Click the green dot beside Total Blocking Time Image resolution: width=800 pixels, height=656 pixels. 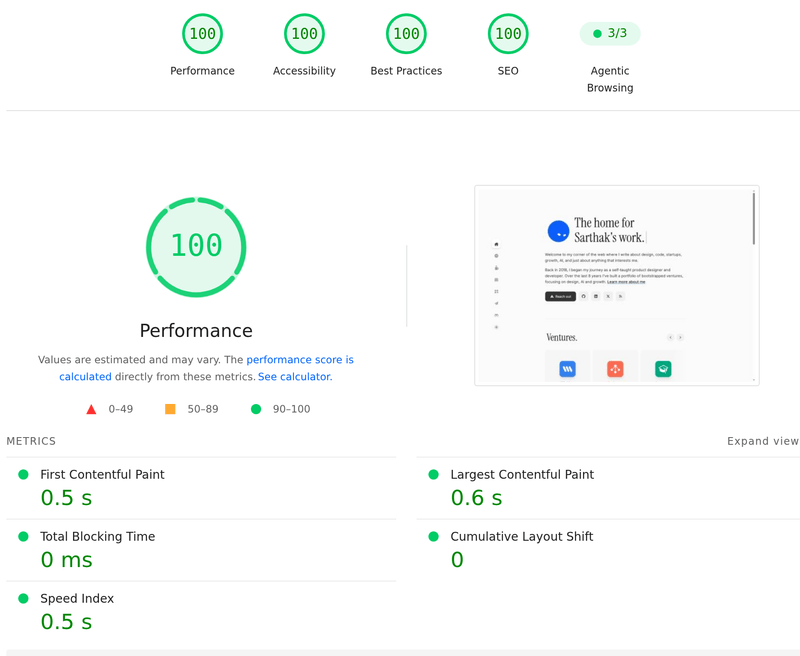click(x=23, y=536)
